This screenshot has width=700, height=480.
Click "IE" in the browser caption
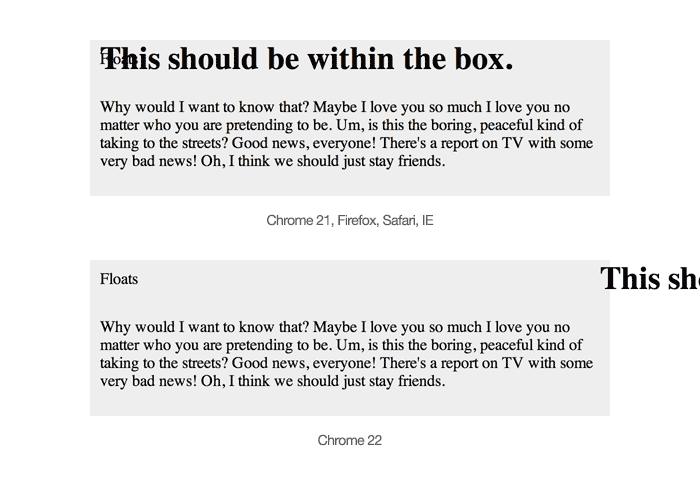(x=427, y=220)
